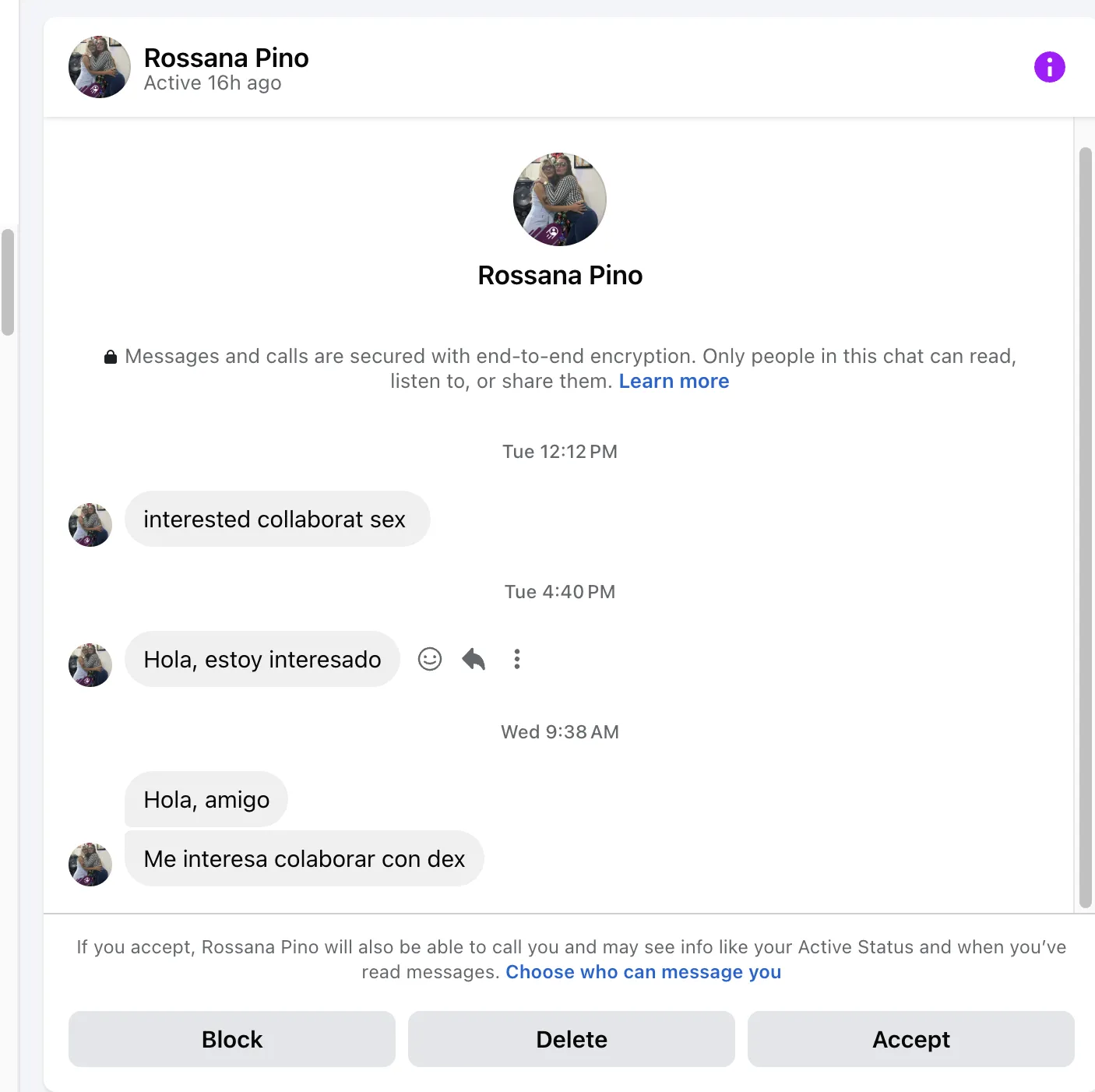
Task: Open 'Learn more' encryption link
Action: (x=674, y=382)
